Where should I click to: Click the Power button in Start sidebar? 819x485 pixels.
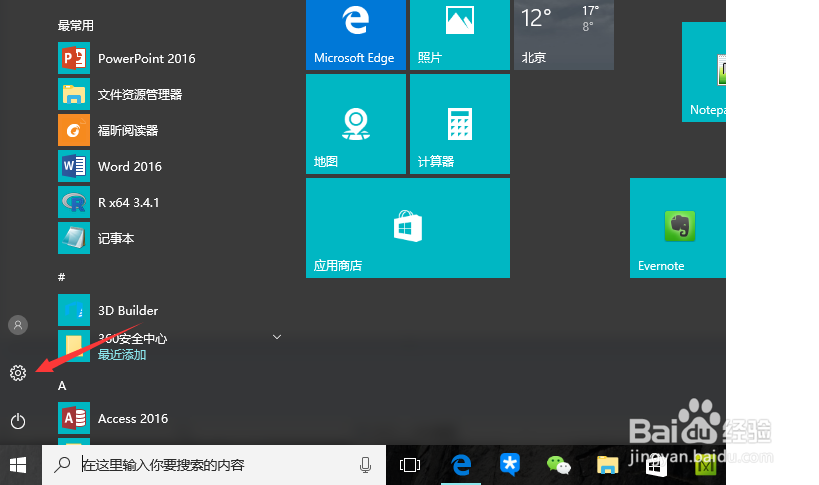(18, 421)
